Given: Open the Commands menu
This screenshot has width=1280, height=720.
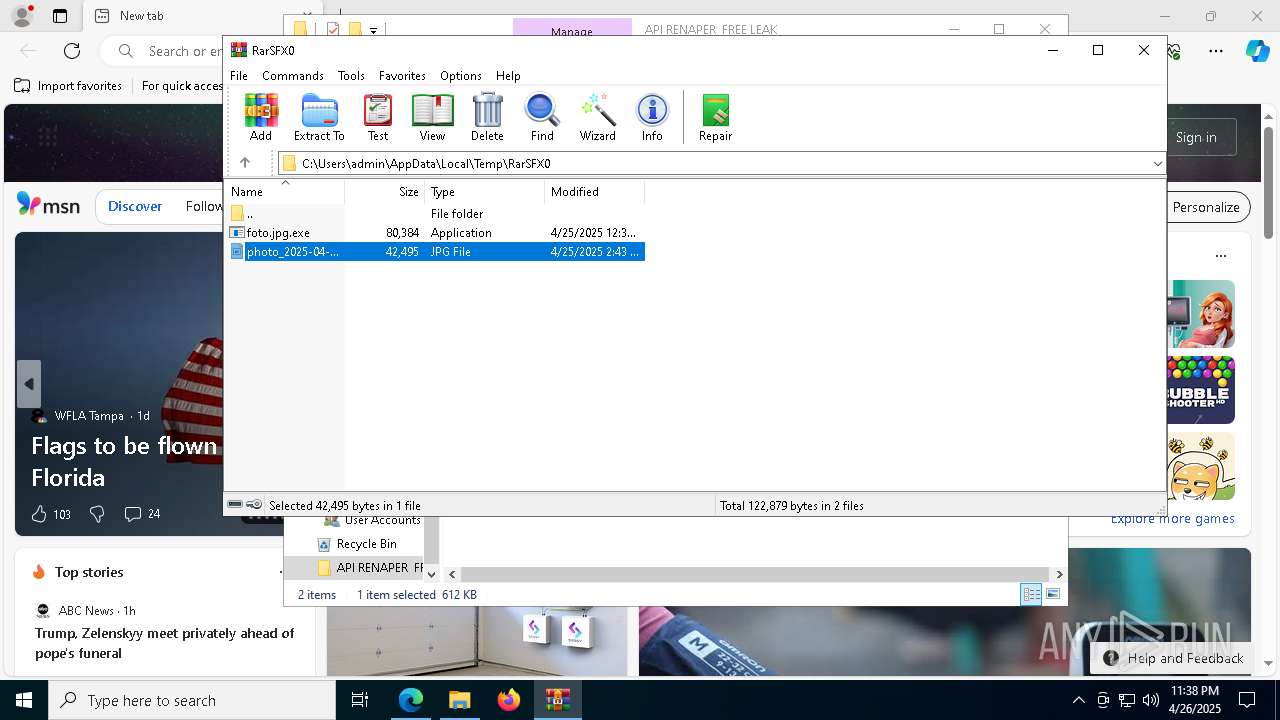Looking at the screenshot, I should pyautogui.click(x=293, y=75).
